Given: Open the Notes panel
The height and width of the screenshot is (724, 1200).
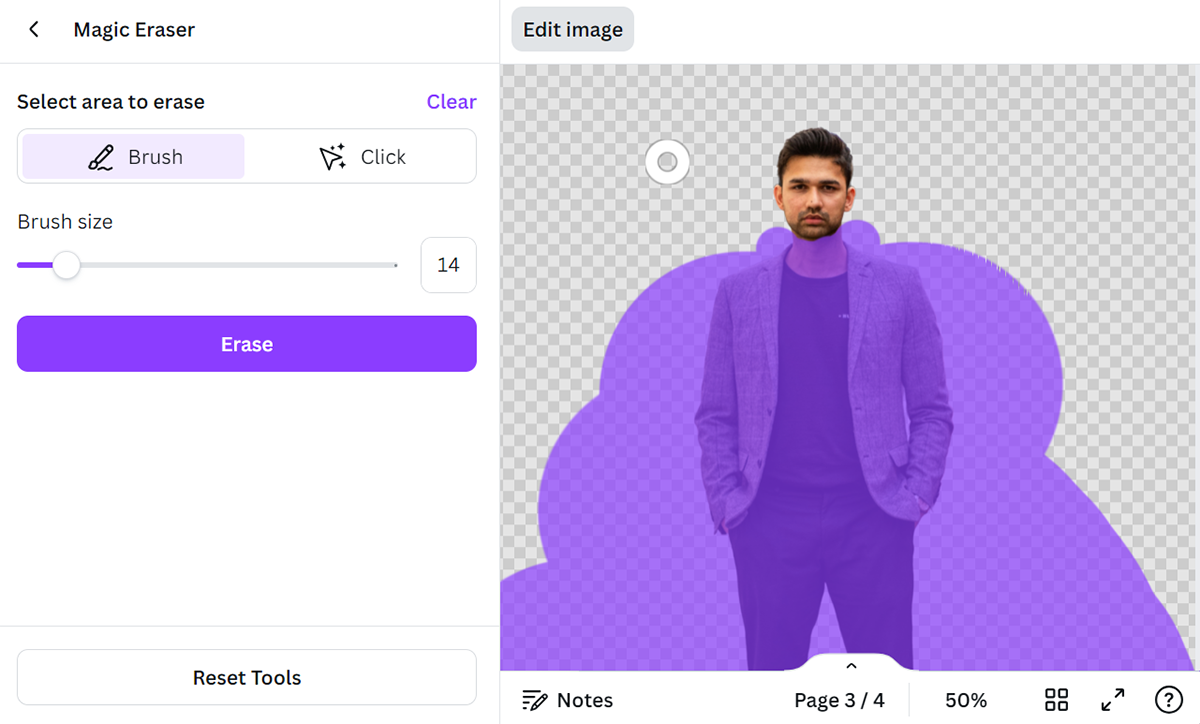Looking at the screenshot, I should coord(568,700).
